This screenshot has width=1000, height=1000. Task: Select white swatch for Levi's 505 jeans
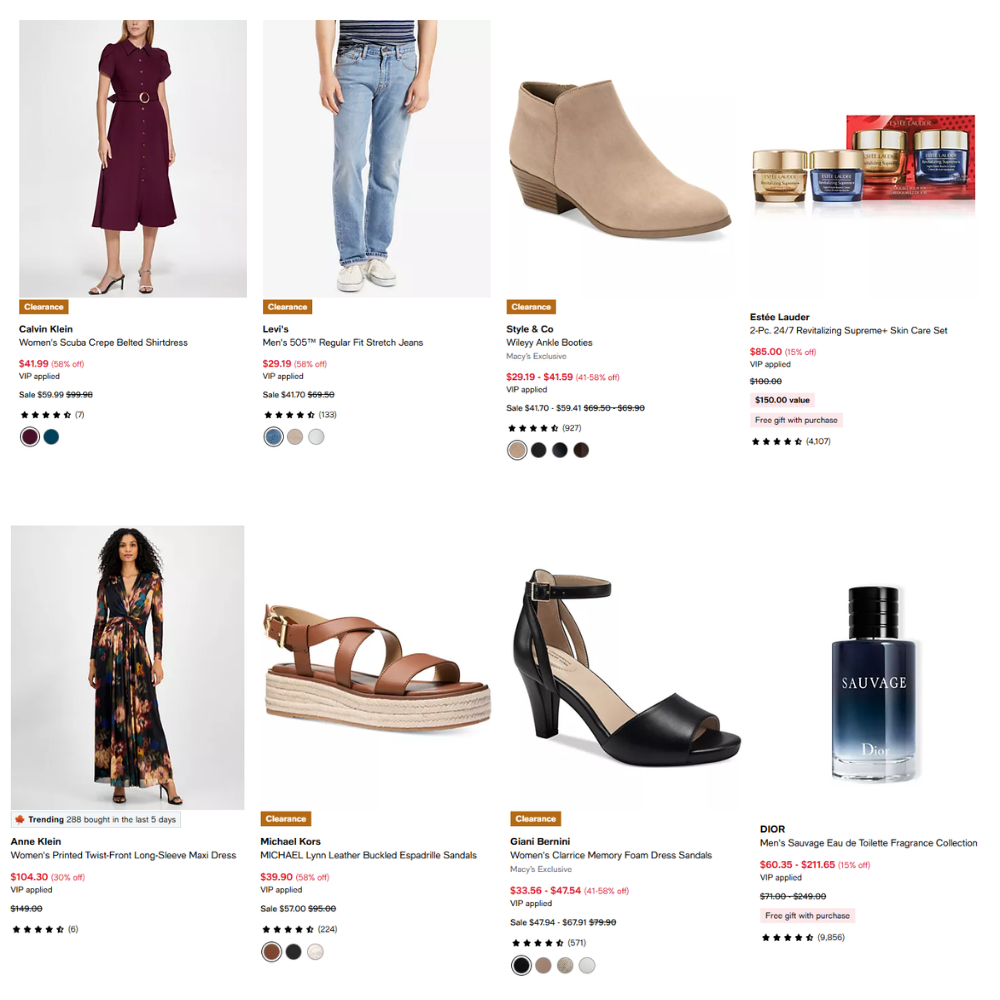pos(316,437)
